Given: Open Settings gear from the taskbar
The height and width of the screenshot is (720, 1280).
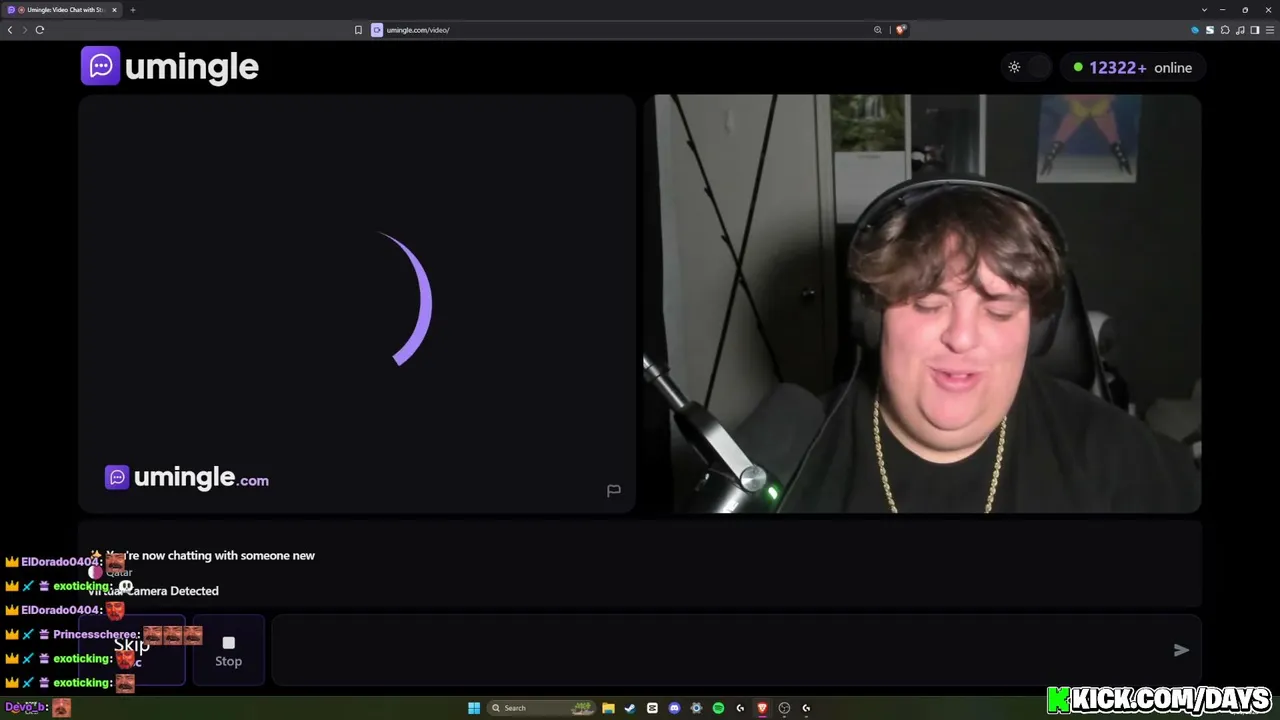Looking at the screenshot, I should click(x=696, y=708).
